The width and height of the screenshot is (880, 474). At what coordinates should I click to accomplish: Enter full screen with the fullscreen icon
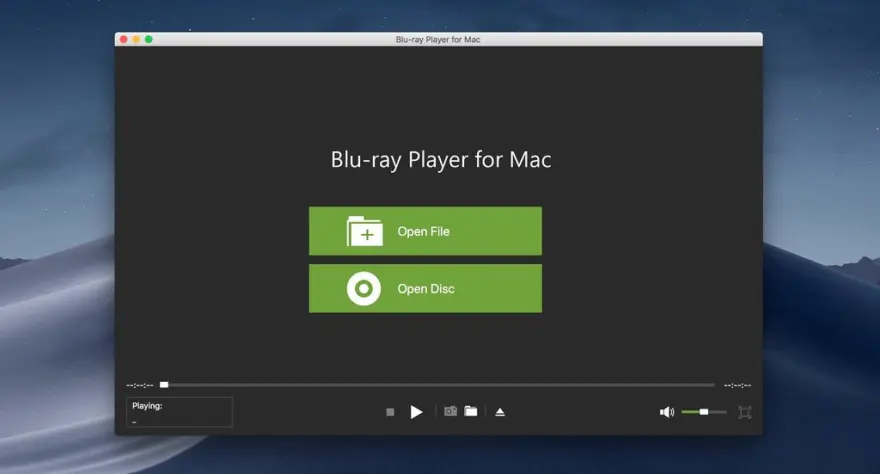744,412
